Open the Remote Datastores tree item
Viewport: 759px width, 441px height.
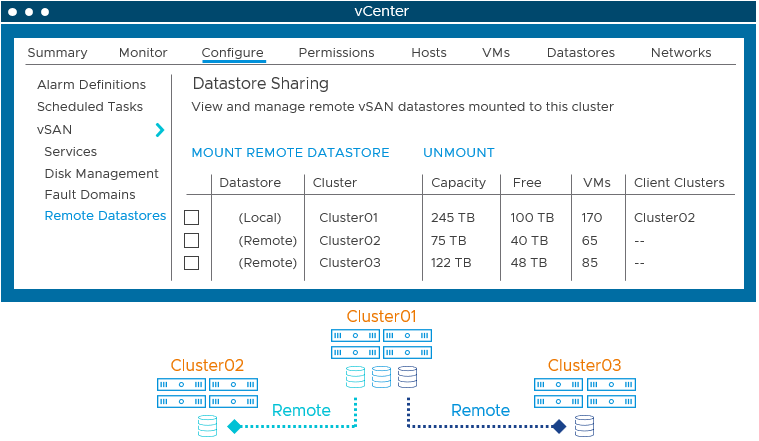coord(105,216)
